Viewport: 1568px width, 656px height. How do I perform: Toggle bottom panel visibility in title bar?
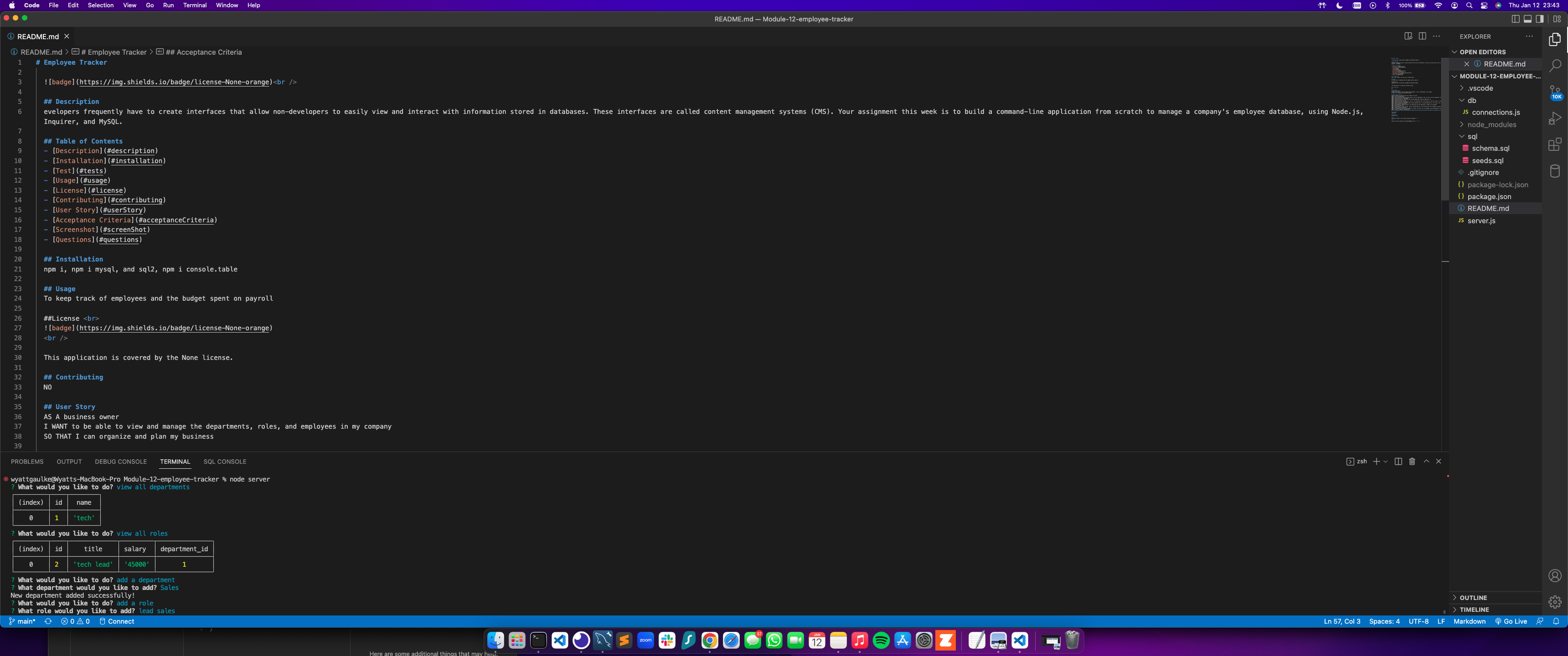tap(1527, 19)
